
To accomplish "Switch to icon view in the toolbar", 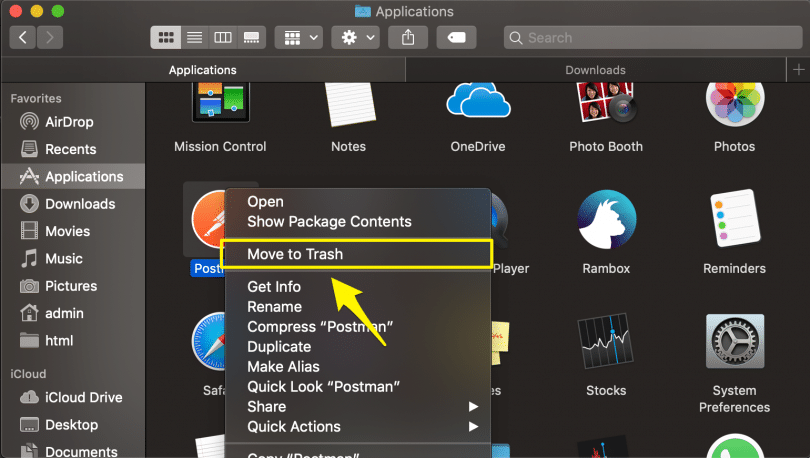I will coord(166,37).
